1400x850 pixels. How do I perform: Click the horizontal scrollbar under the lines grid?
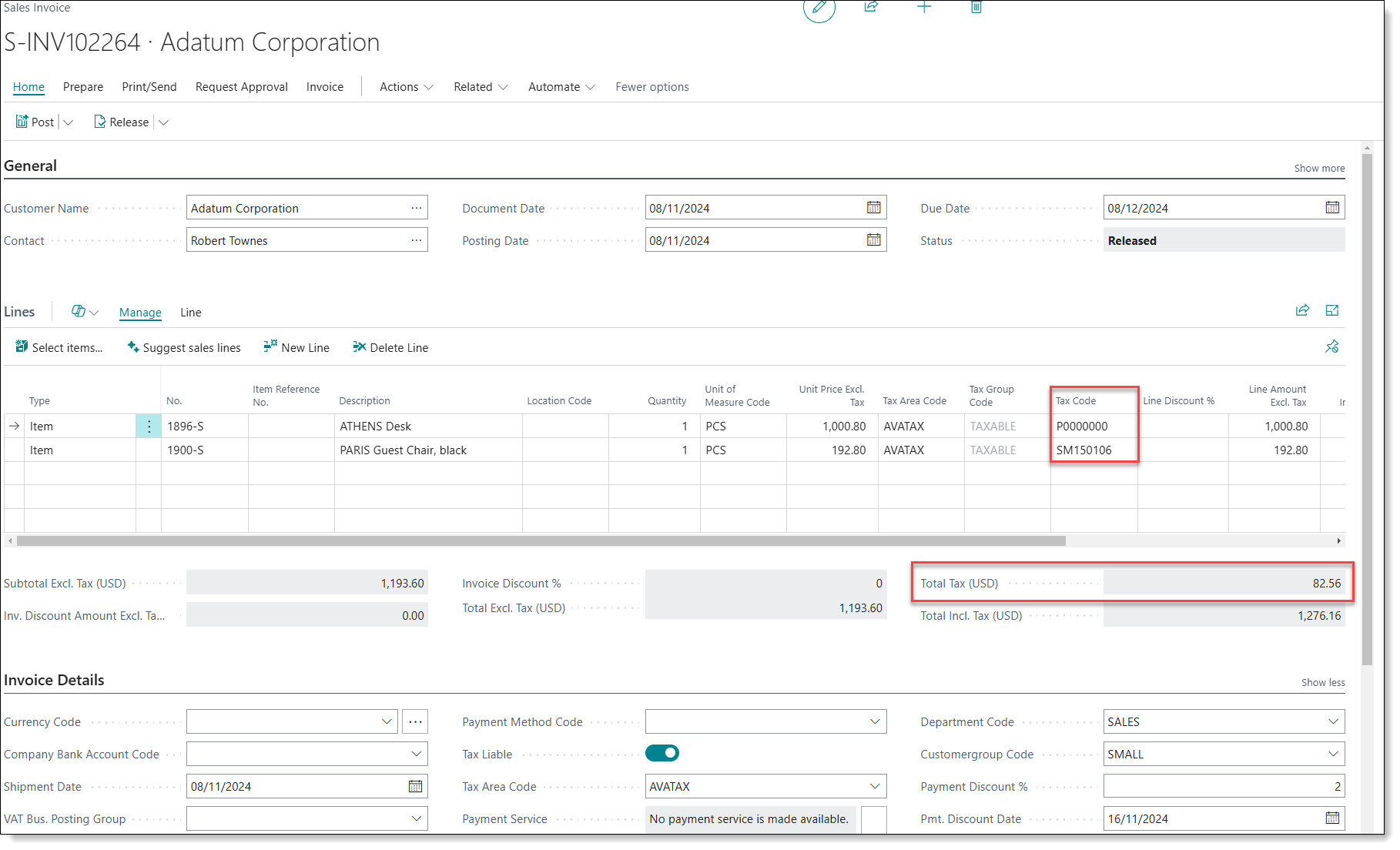541,541
